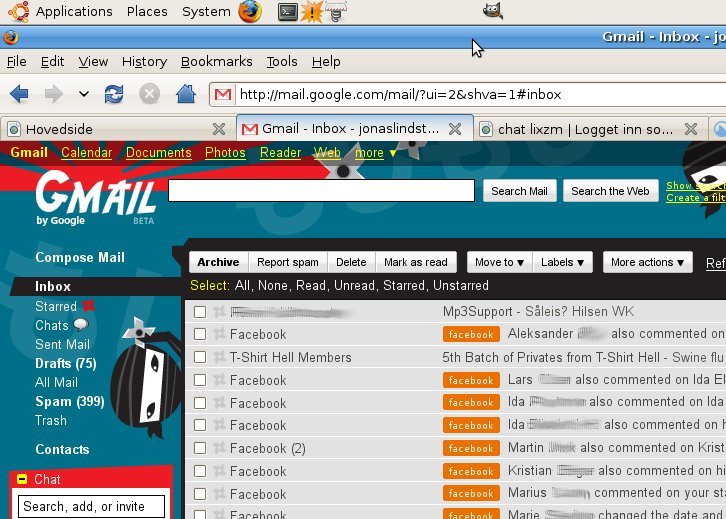Open the Help menu
The width and height of the screenshot is (726, 519).
click(x=326, y=62)
